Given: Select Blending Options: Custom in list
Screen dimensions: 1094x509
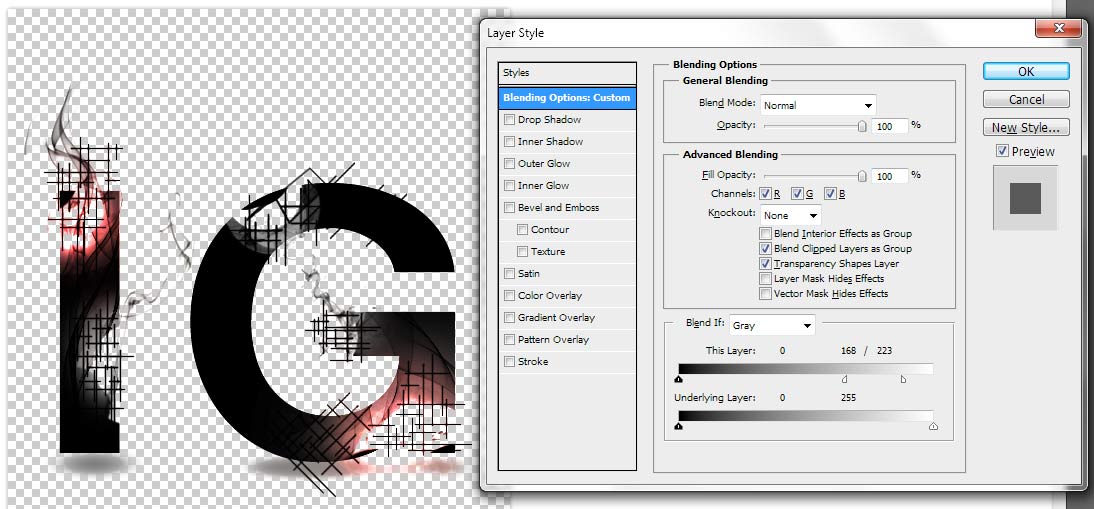Looking at the screenshot, I should click(567, 98).
